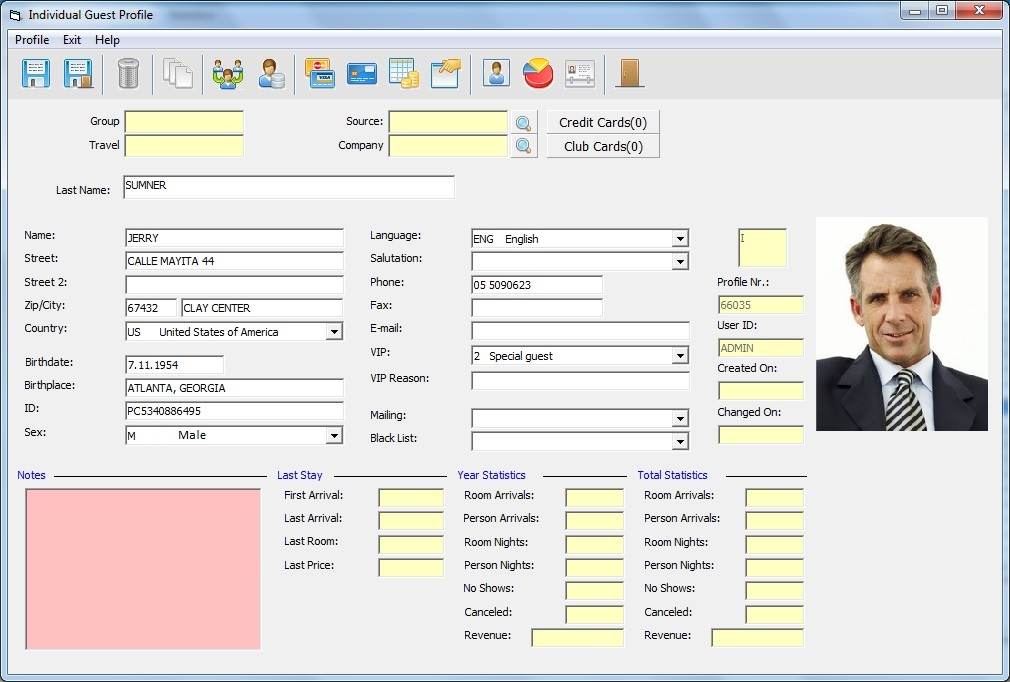
Task: Click the Club Cards(0) button
Action: pos(602,145)
